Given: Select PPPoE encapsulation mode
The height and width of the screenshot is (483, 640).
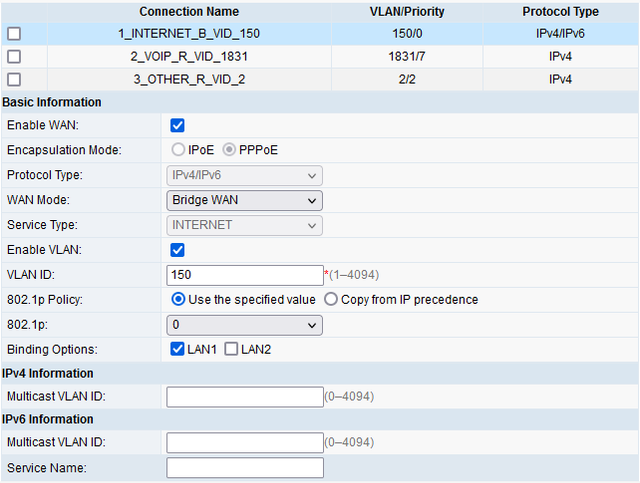Looking at the screenshot, I should click(x=229, y=150).
